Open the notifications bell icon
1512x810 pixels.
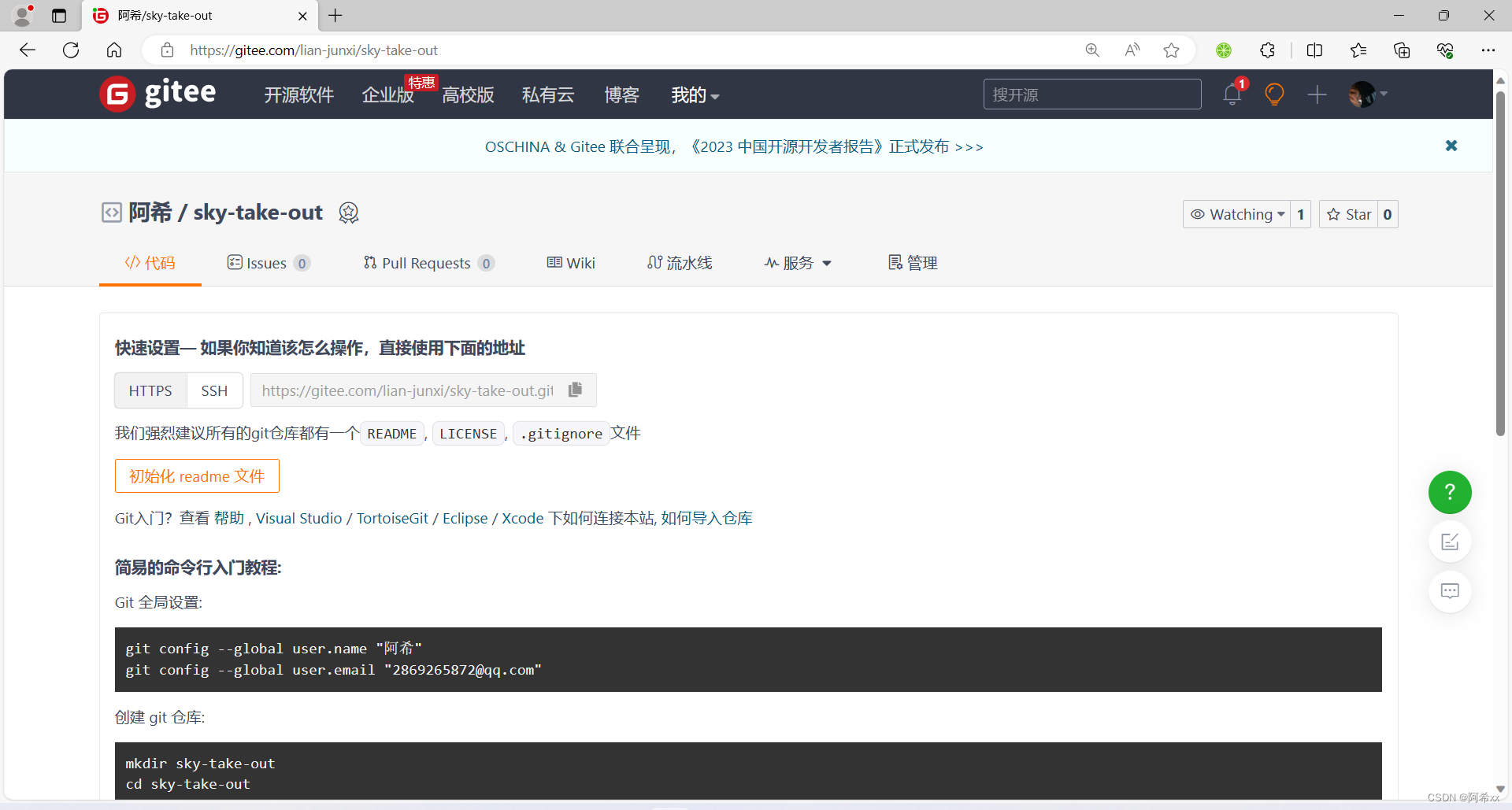(x=1232, y=94)
